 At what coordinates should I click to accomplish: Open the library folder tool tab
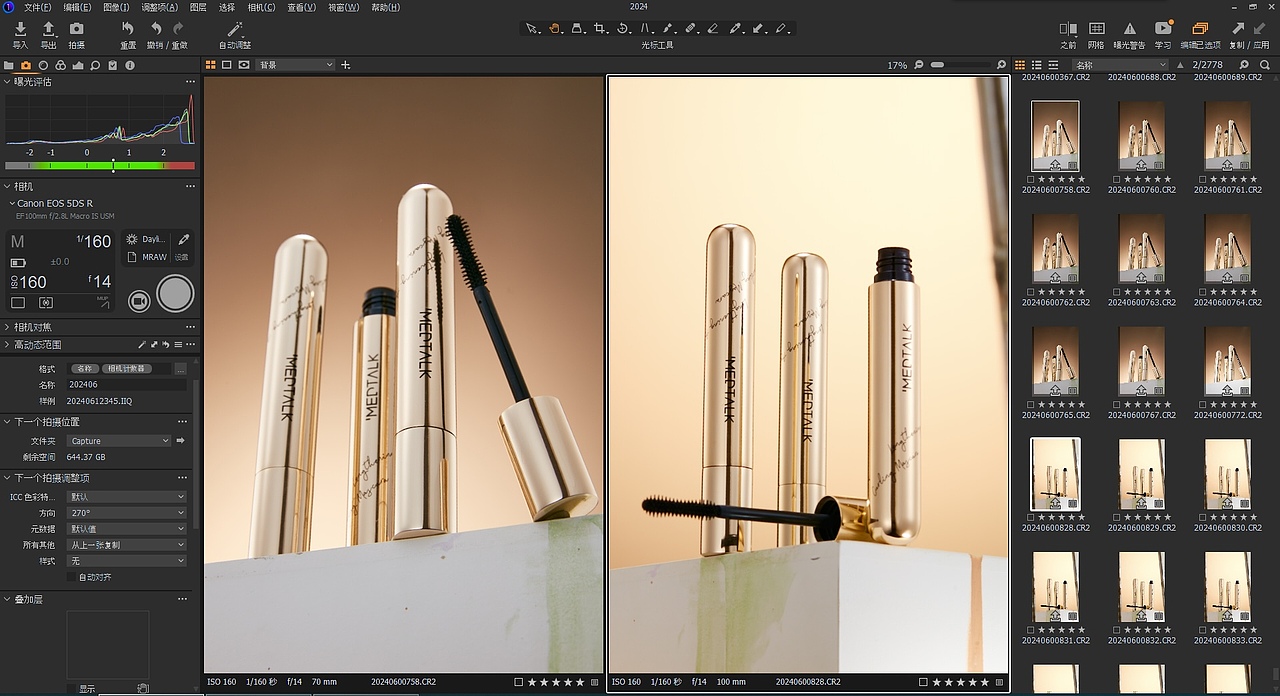coord(9,65)
